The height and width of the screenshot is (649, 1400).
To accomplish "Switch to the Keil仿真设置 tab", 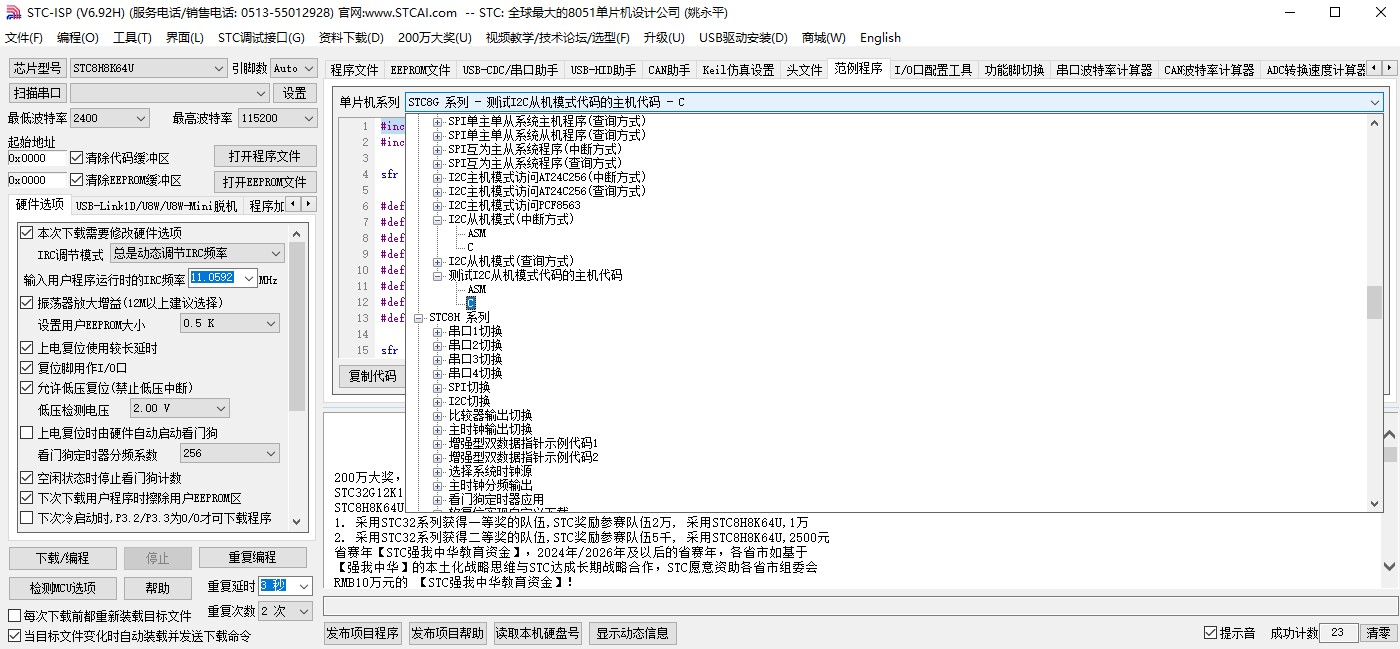I will click(x=738, y=70).
